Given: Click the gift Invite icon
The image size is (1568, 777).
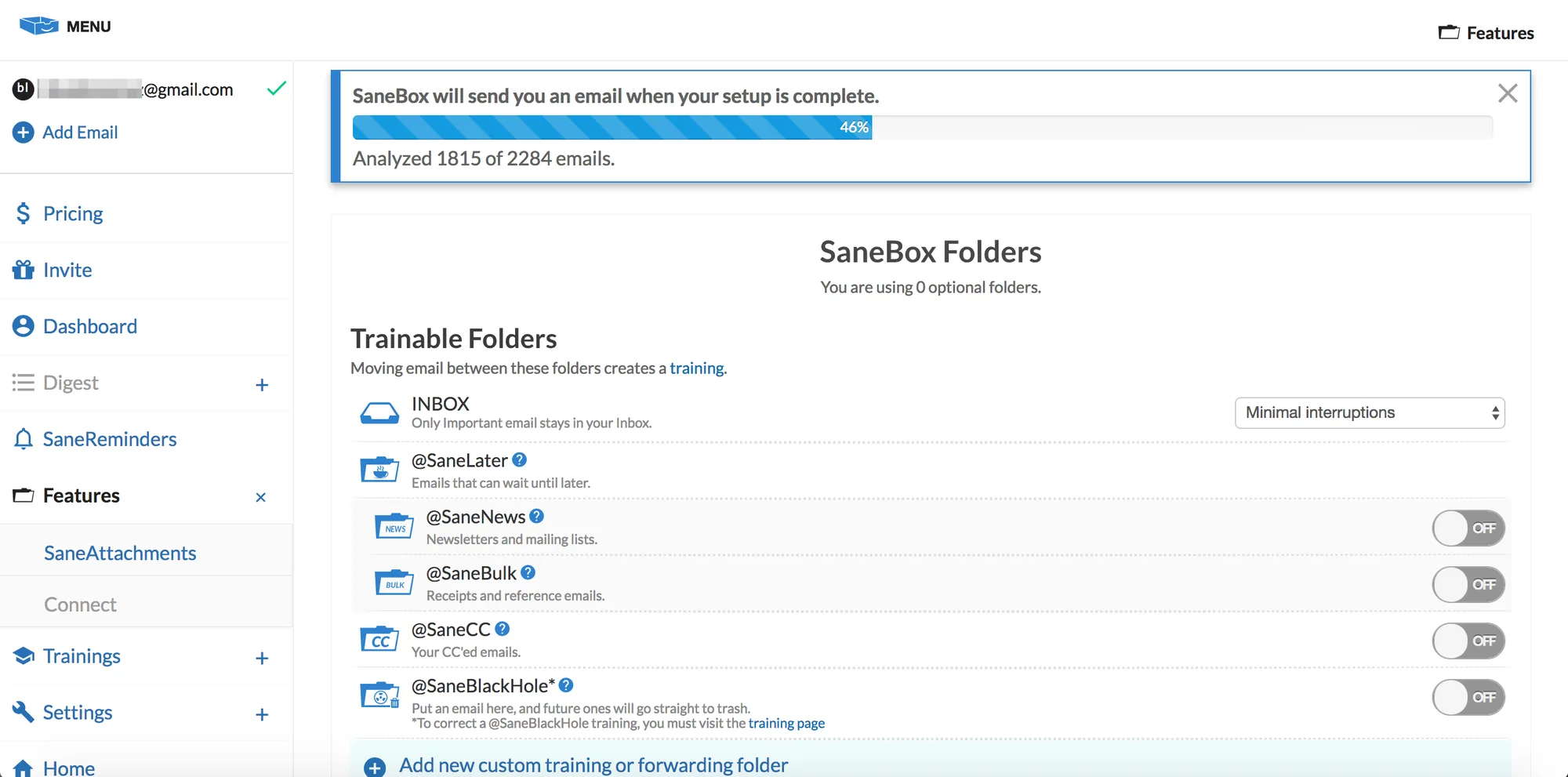Looking at the screenshot, I should point(23,270).
